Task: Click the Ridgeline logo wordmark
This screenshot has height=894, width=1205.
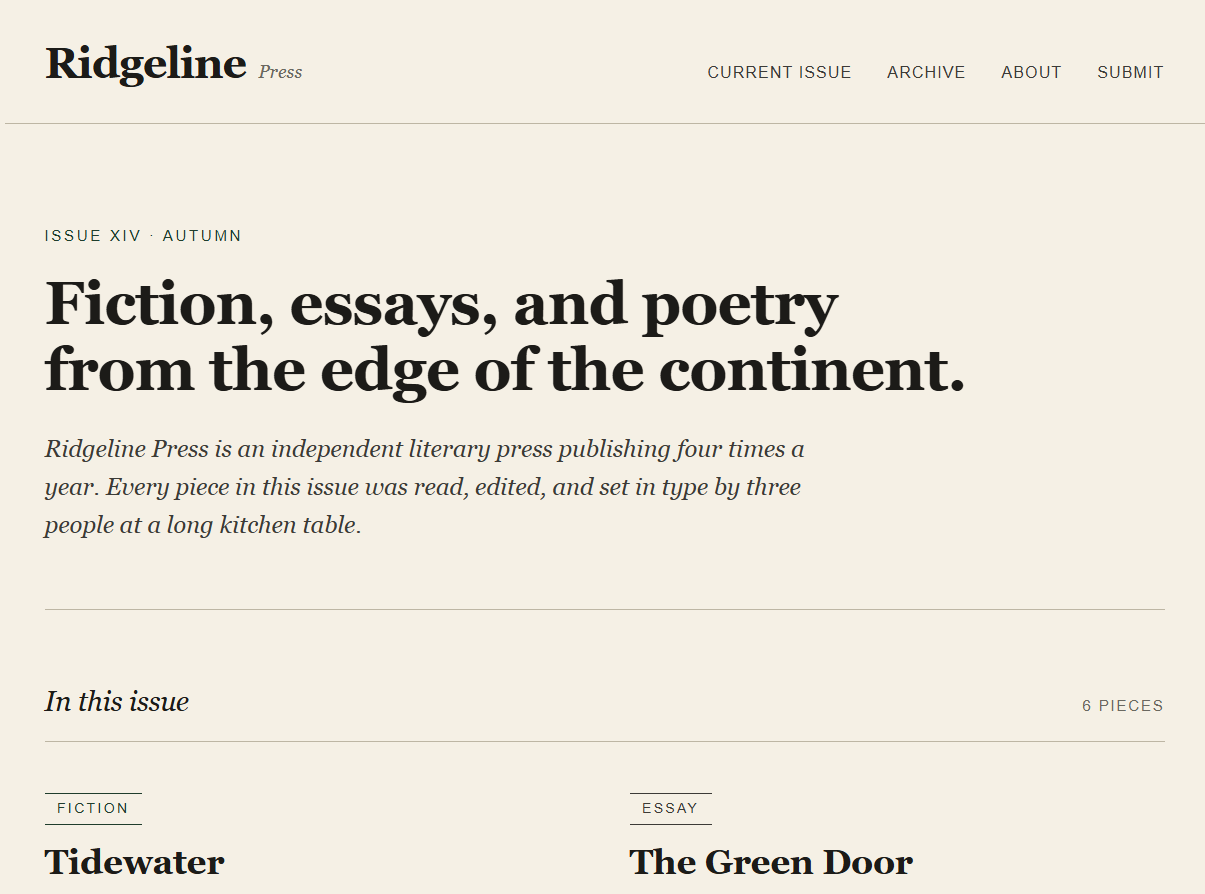Action: [146, 64]
